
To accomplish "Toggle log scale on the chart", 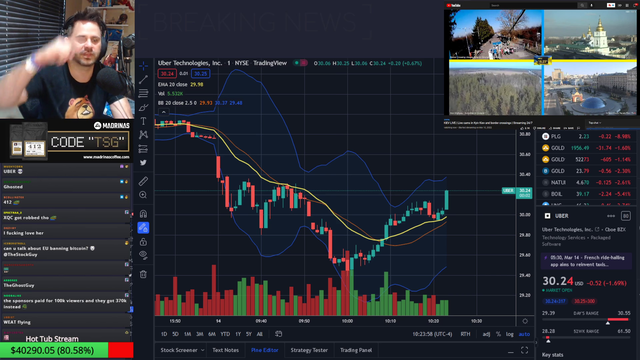I will [x=510, y=334].
